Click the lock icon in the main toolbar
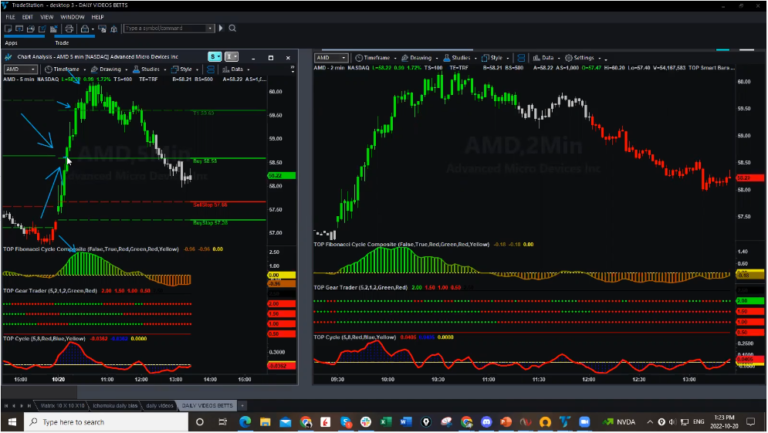The image size is (768, 433). tap(85, 29)
